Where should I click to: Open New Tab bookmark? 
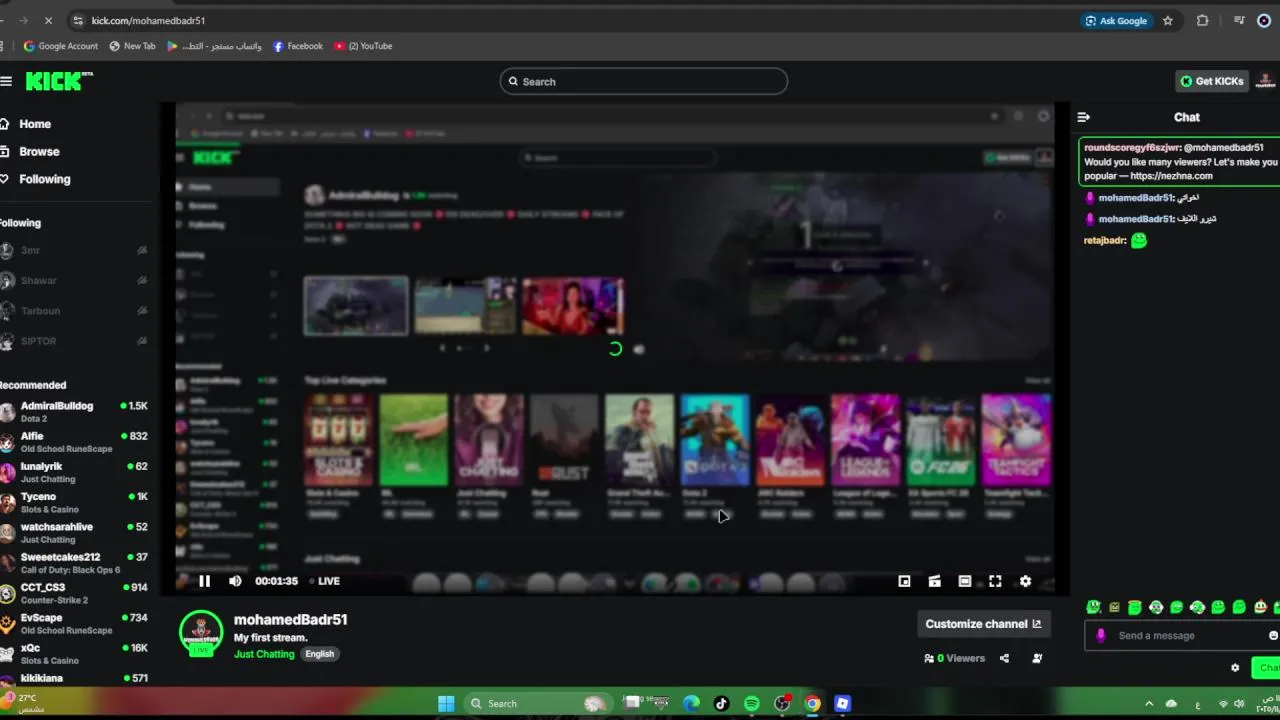coord(132,46)
